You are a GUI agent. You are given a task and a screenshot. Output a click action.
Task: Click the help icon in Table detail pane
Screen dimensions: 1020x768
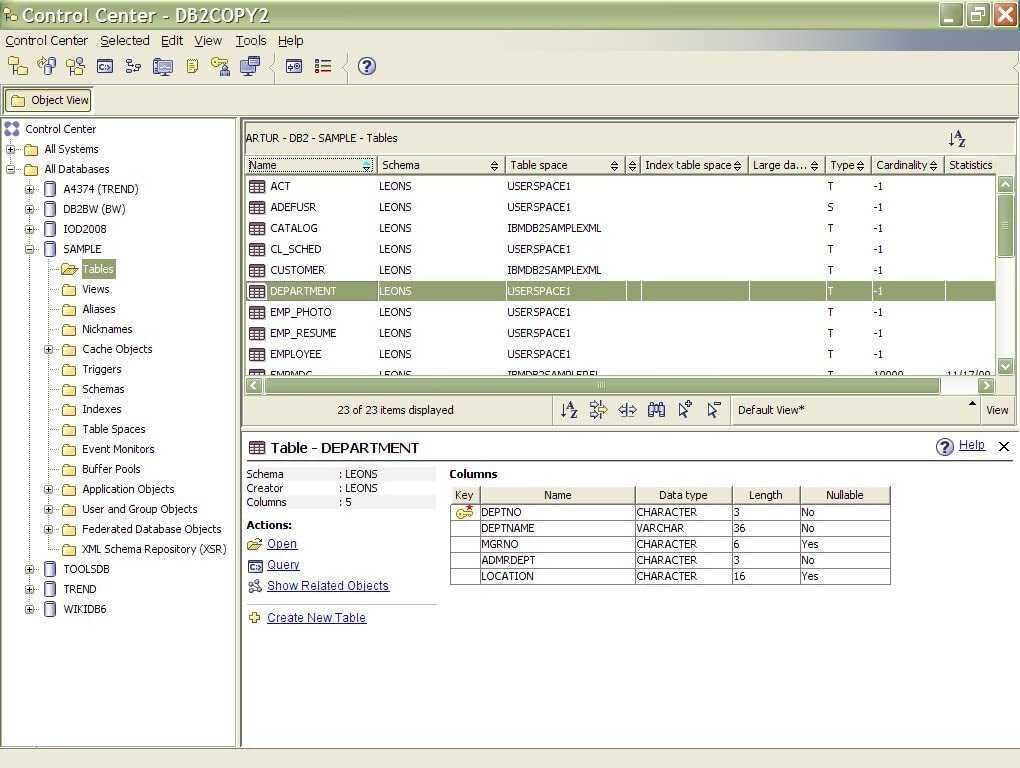(945, 447)
